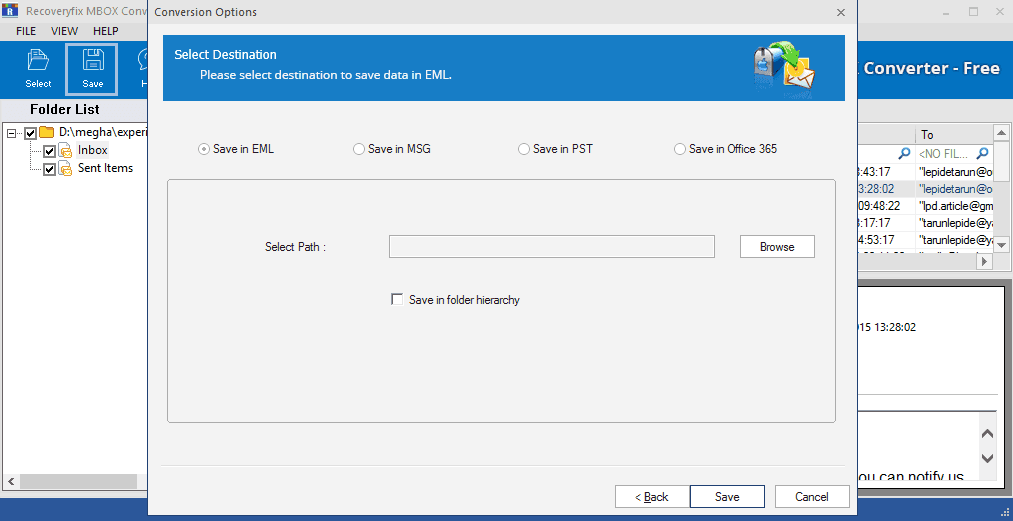
Task: Select Save in Office 365 option
Action: pyautogui.click(x=726, y=149)
